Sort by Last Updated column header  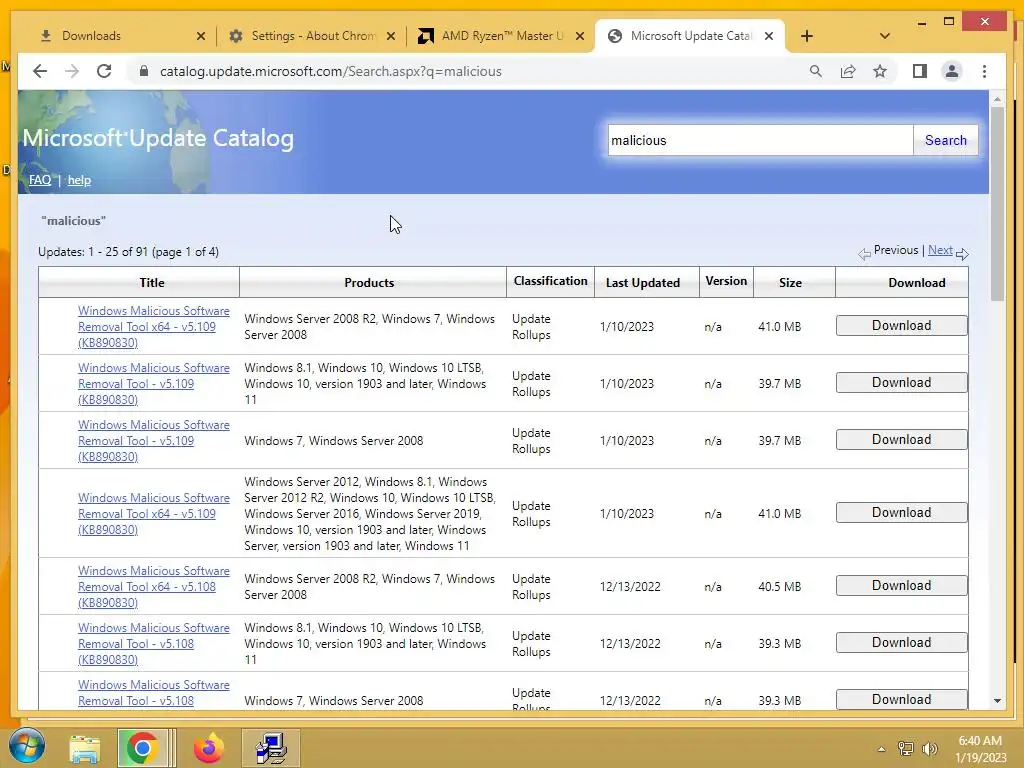pyautogui.click(x=643, y=282)
